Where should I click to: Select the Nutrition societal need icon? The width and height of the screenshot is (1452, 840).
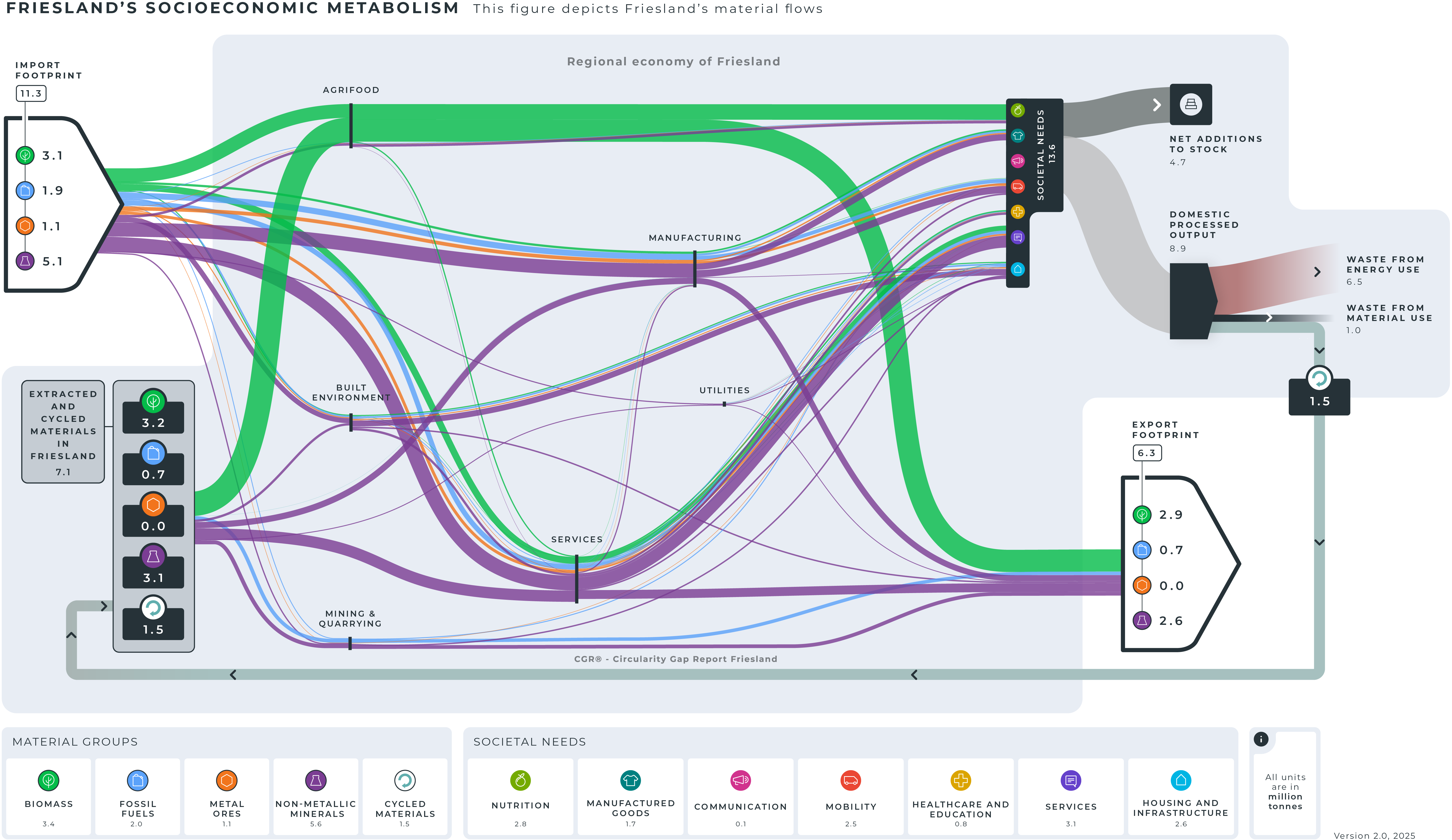pos(520,780)
